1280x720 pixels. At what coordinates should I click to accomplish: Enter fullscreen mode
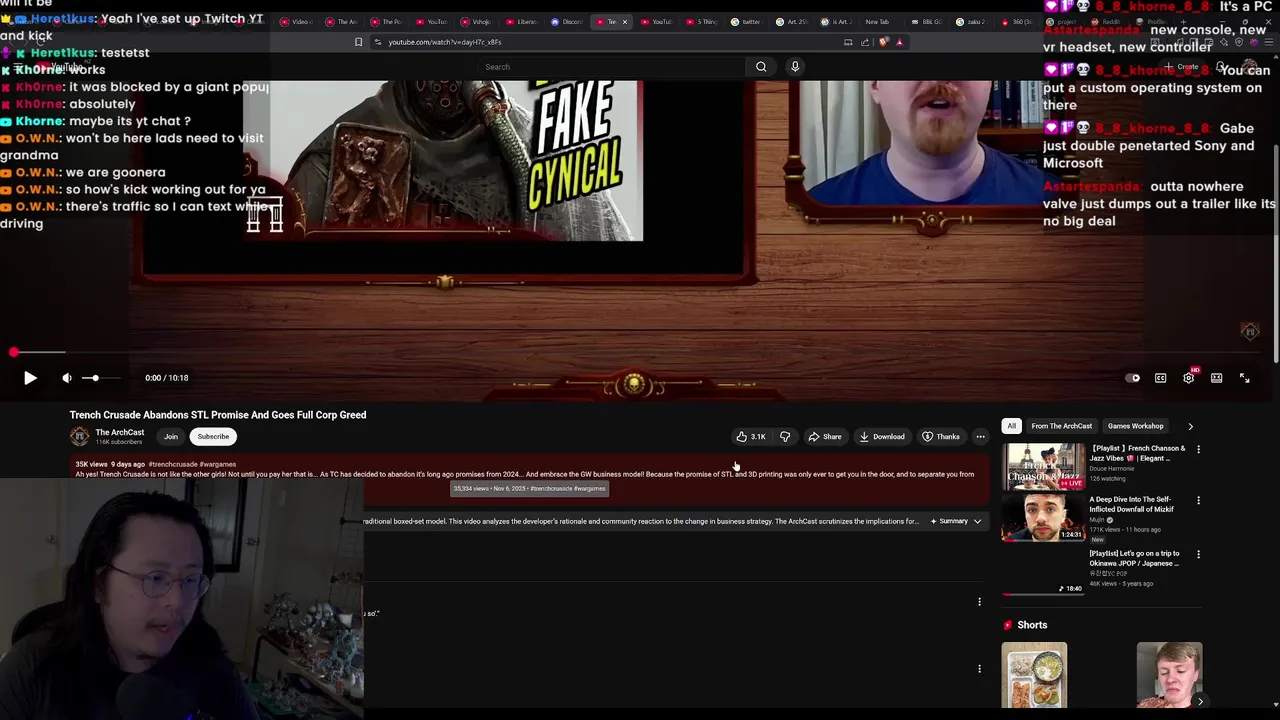coord(1244,378)
